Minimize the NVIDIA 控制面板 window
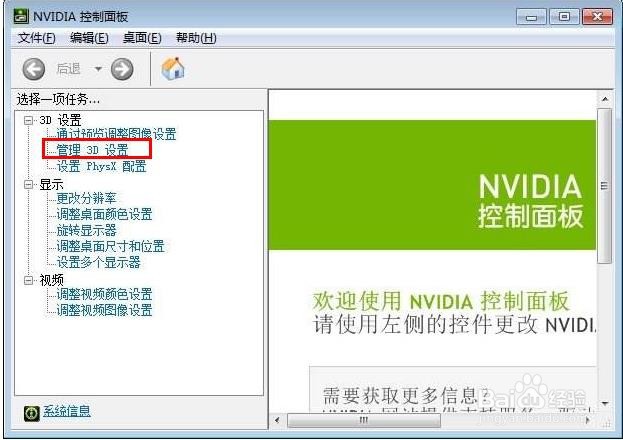623x440 pixels. click(531, 17)
